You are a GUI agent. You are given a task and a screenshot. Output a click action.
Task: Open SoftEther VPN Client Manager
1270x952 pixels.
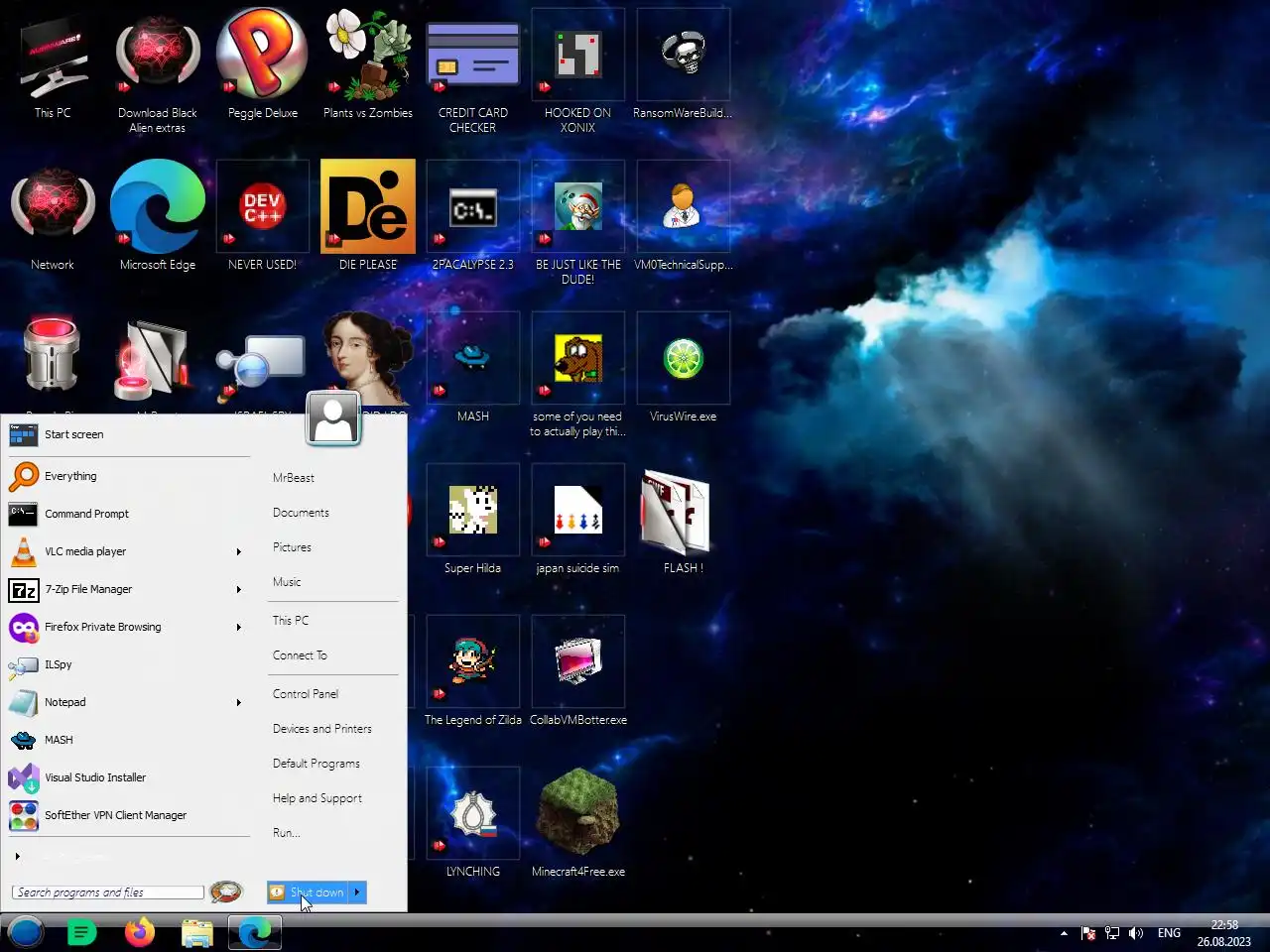[129, 815]
